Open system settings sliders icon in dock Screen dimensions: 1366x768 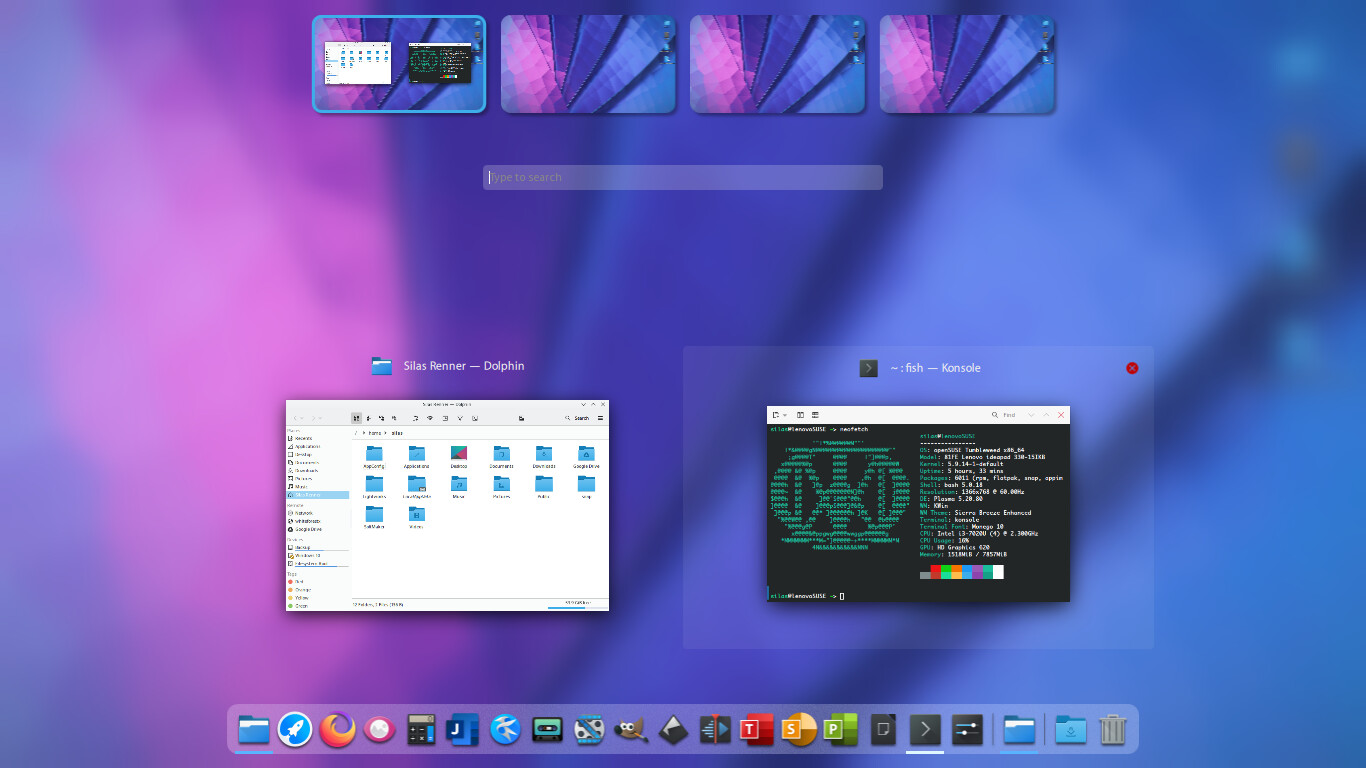click(967, 730)
